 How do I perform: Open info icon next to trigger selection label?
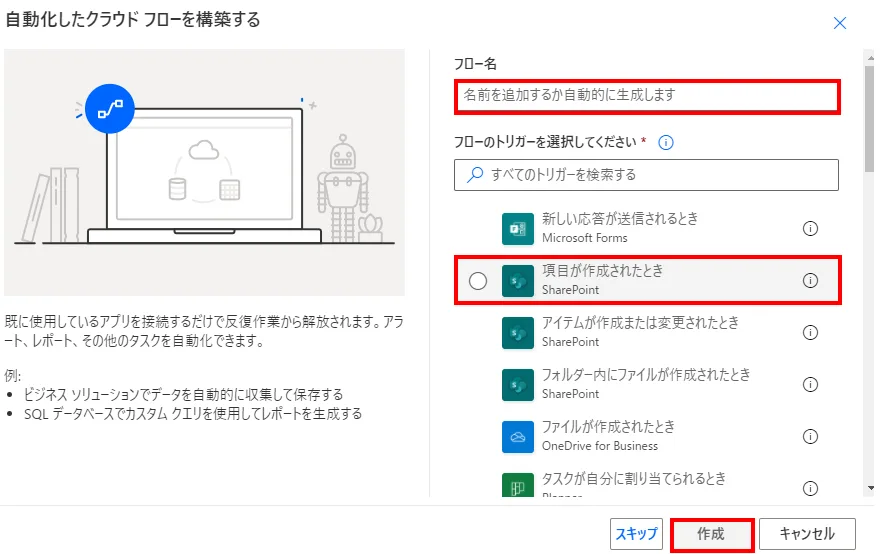[x=666, y=142]
